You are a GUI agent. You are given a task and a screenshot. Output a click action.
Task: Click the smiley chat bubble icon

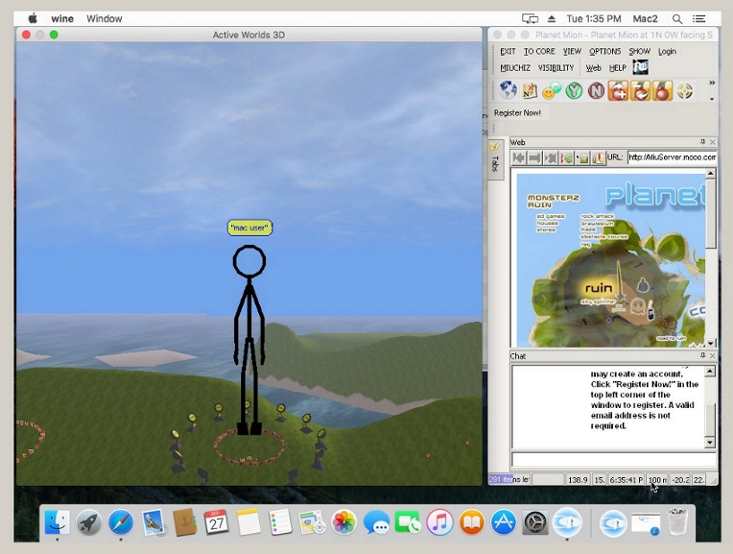click(x=552, y=91)
